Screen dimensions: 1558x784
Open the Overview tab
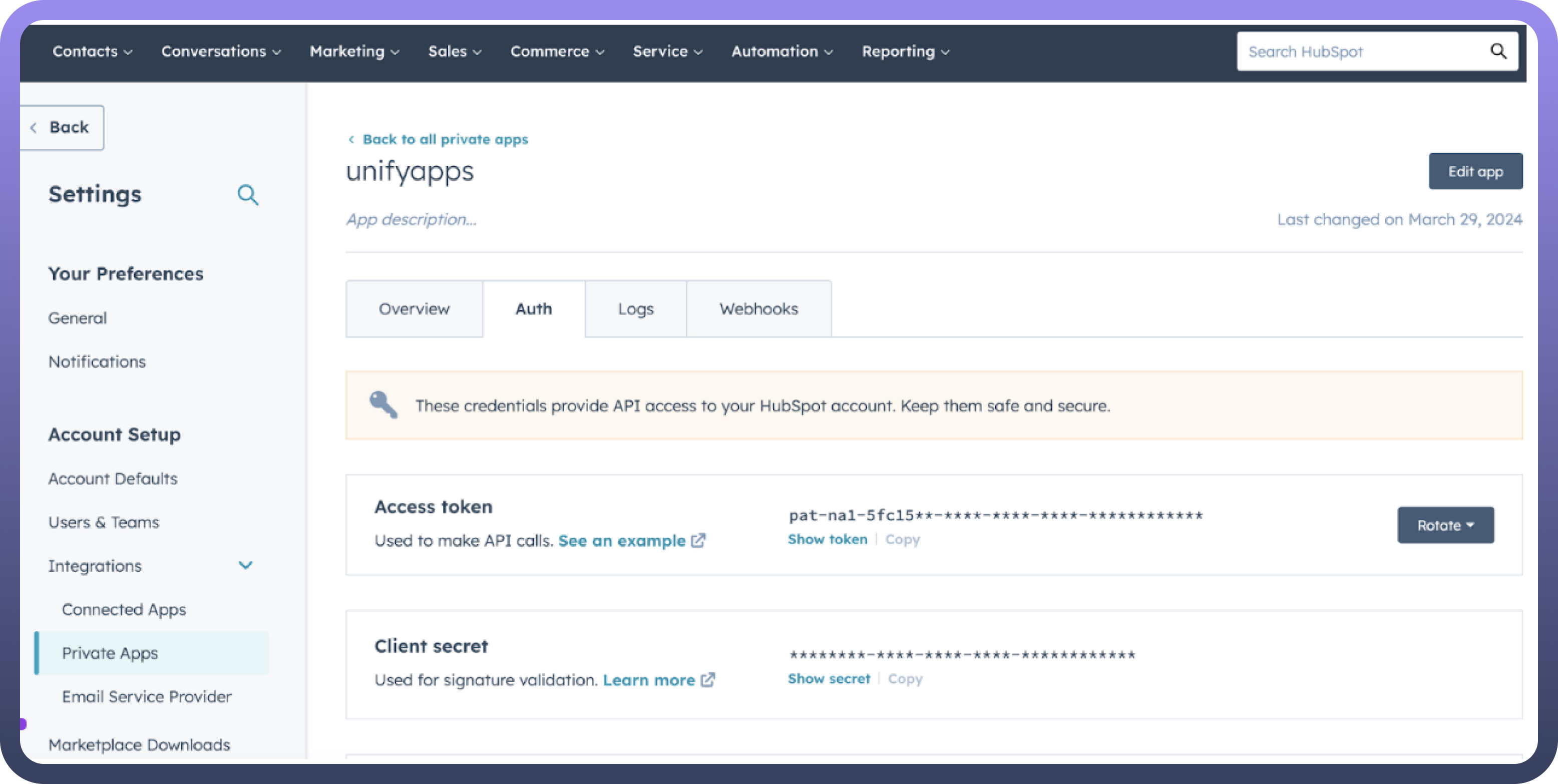click(414, 309)
